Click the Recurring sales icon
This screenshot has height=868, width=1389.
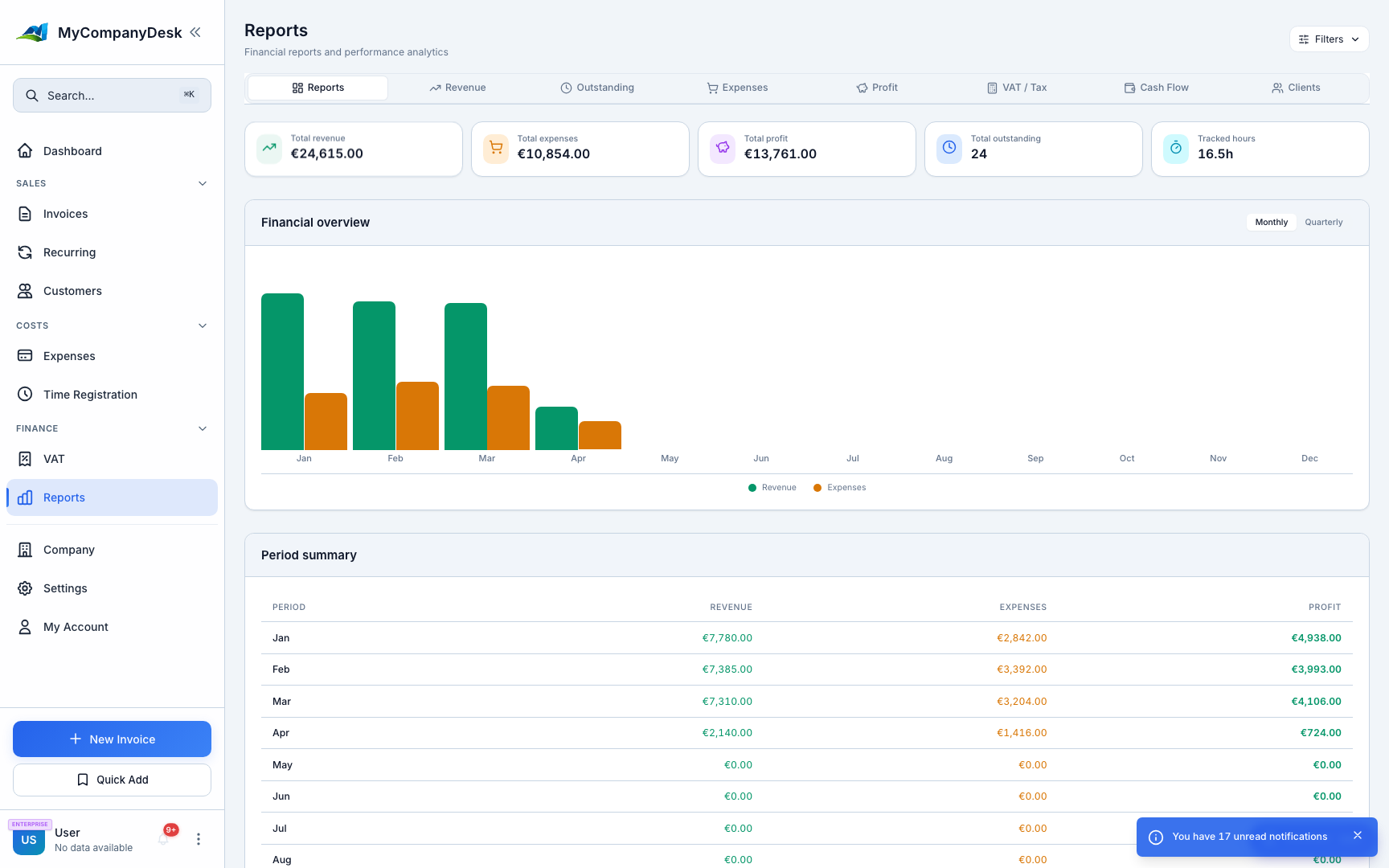(x=26, y=252)
